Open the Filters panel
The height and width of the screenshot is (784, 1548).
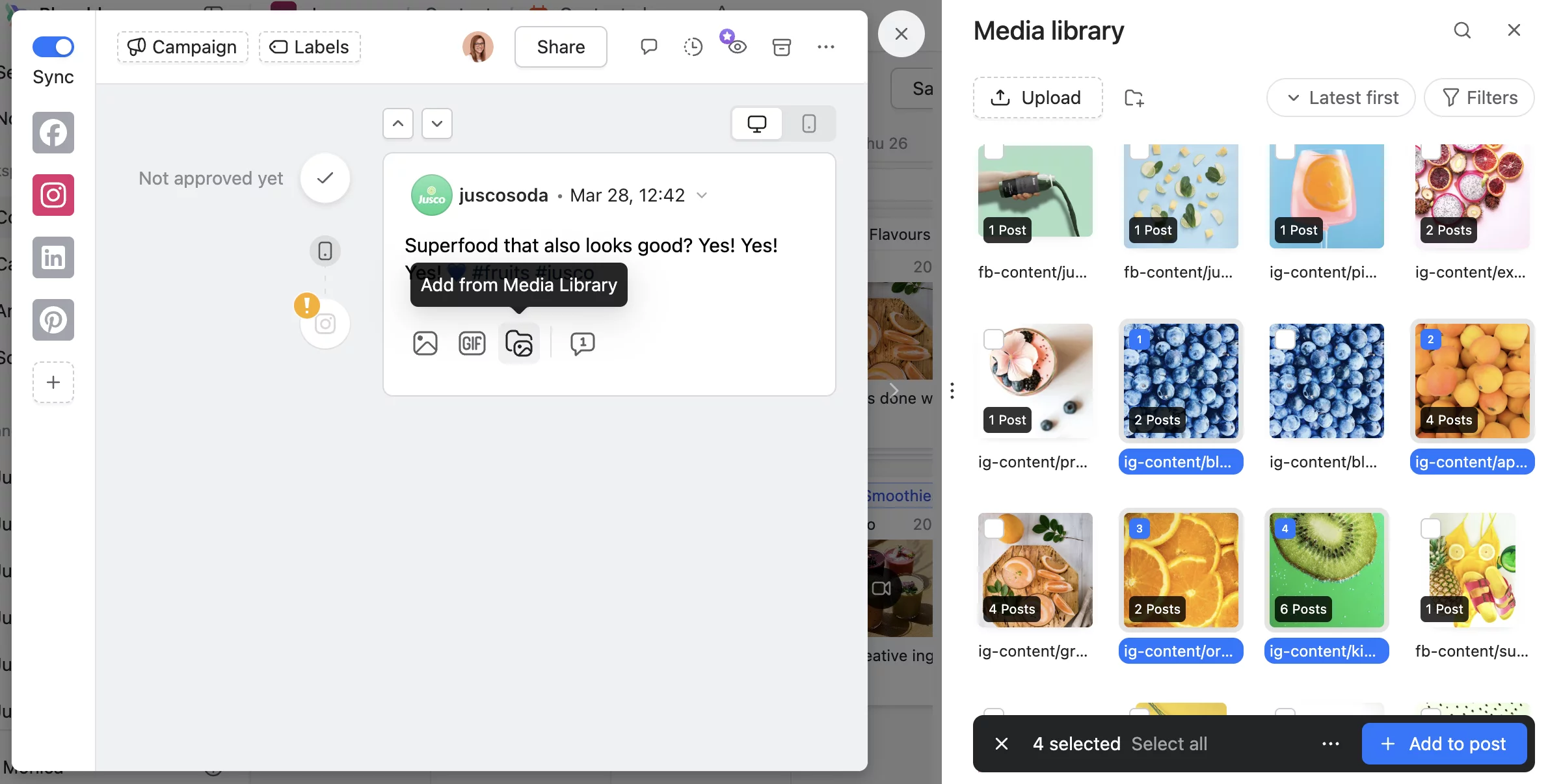[x=1479, y=98]
